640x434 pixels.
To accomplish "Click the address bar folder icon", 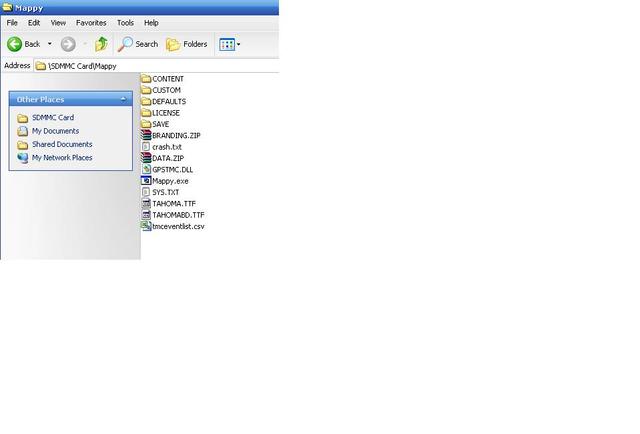I will (40, 66).
